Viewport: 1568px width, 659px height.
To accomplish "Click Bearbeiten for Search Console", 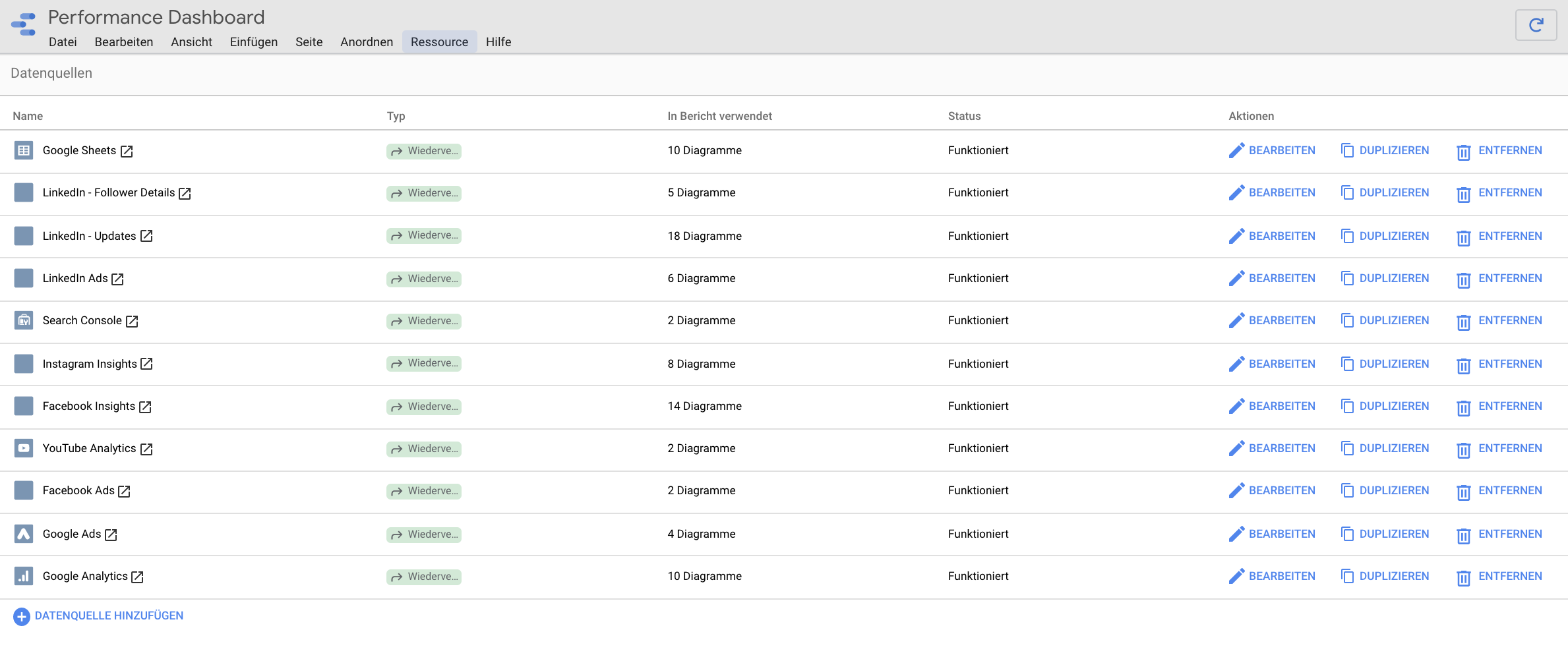I will 1272,320.
